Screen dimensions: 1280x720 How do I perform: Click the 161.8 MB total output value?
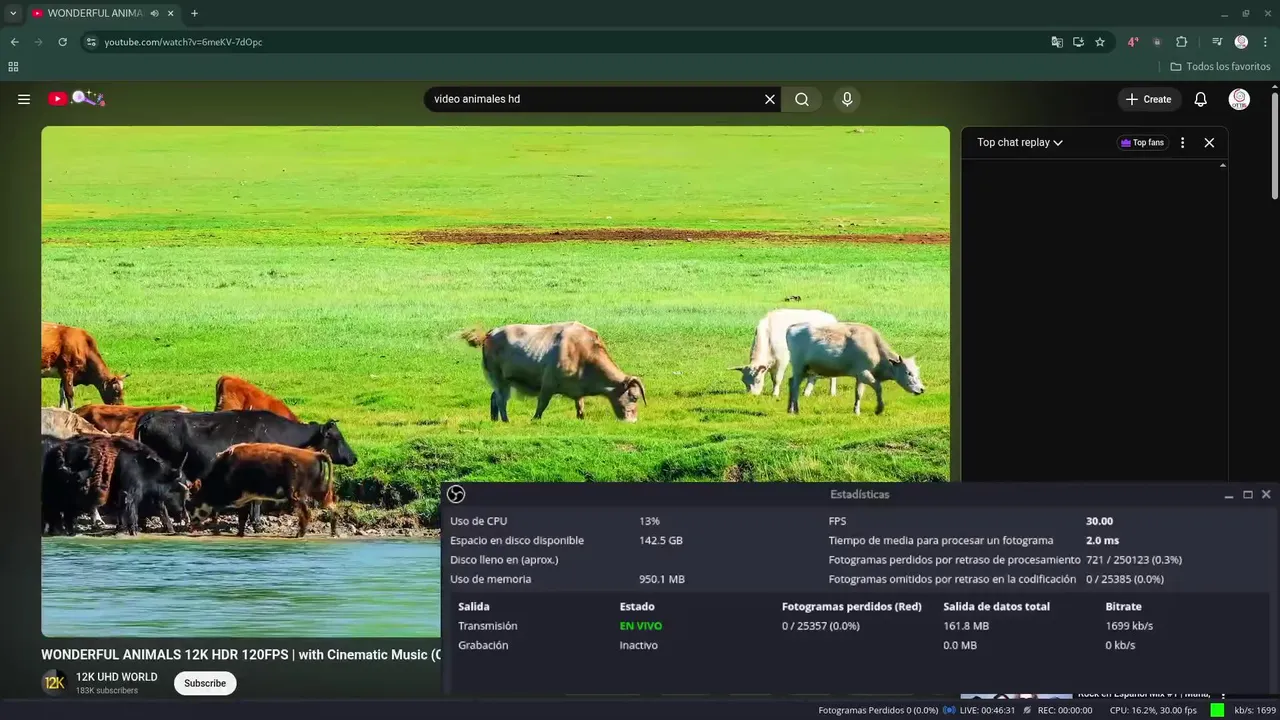click(966, 626)
